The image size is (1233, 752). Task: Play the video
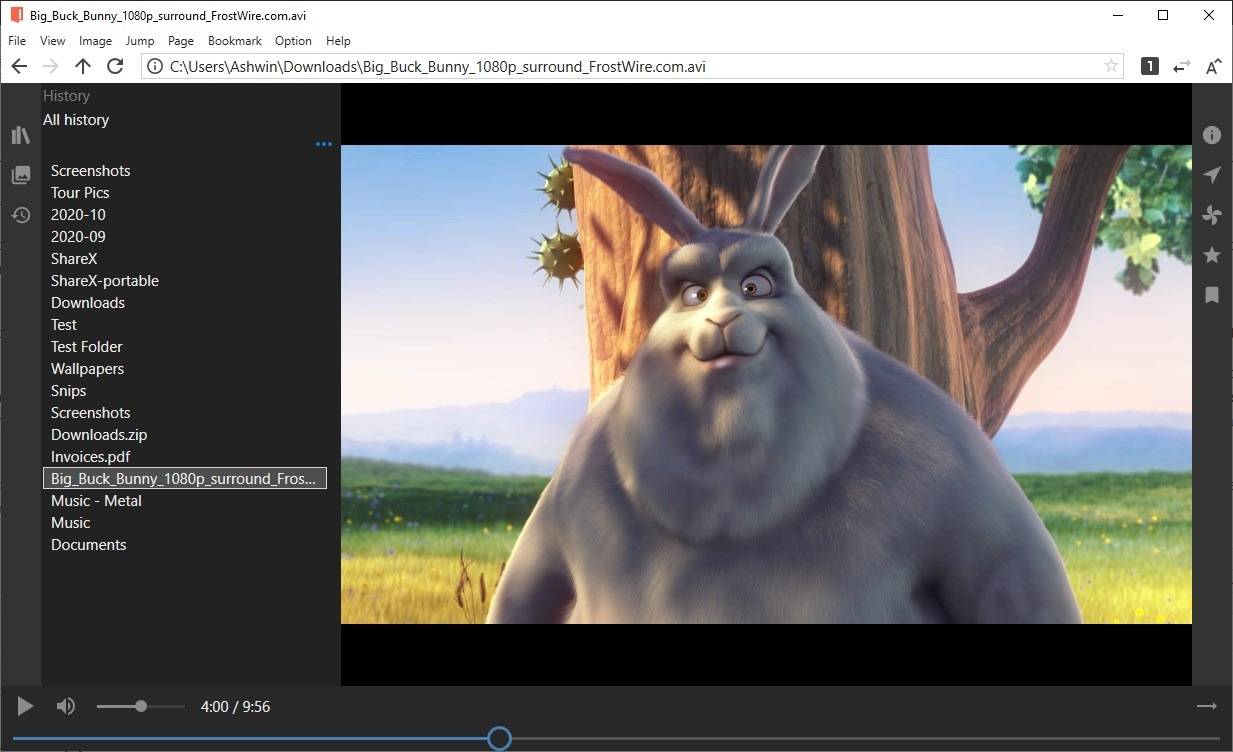[x=25, y=706]
